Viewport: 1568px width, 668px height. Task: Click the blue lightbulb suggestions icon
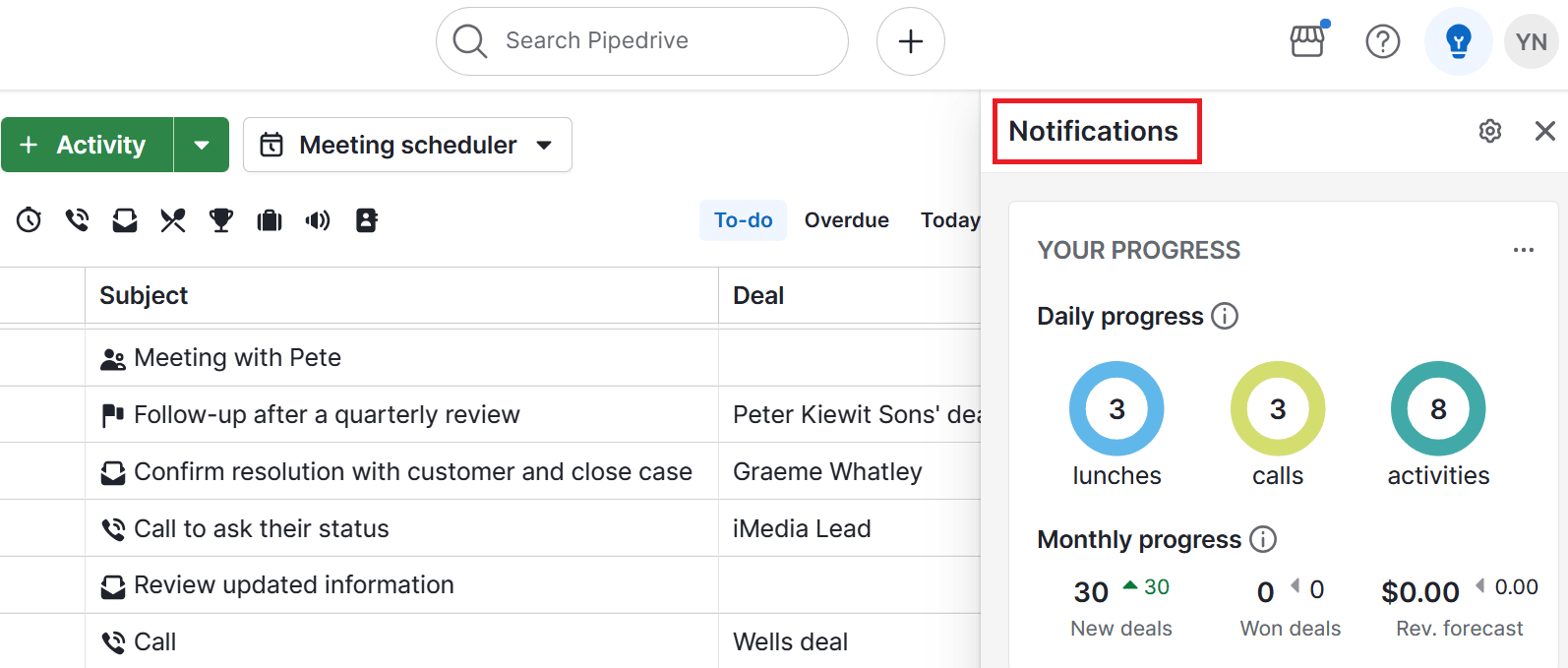click(x=1458, y=41)
